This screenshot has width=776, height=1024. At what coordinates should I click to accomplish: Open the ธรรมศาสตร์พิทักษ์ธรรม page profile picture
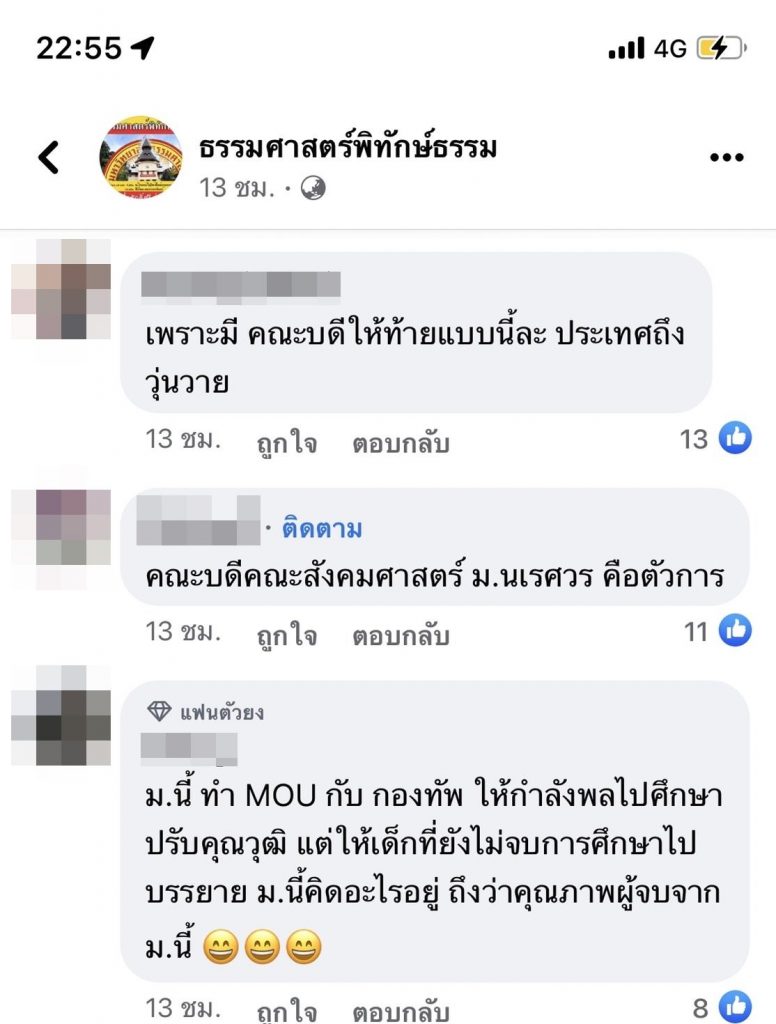tap(141, 157)
